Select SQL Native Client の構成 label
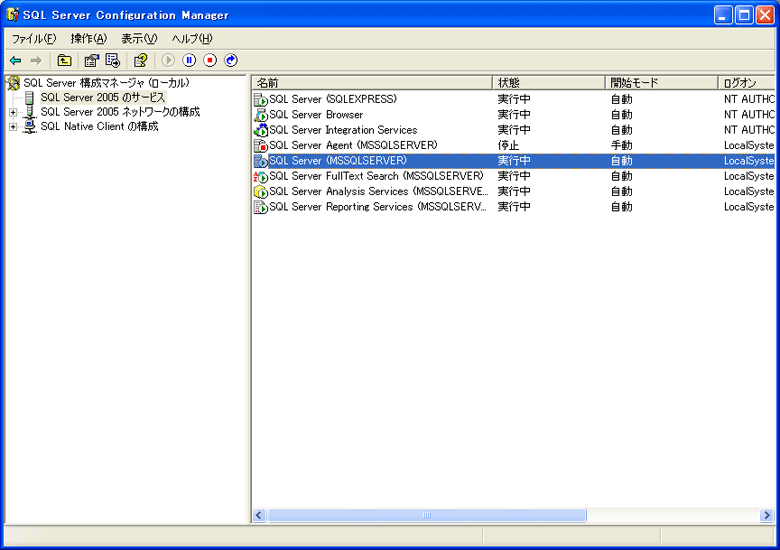 pos(99,126)
